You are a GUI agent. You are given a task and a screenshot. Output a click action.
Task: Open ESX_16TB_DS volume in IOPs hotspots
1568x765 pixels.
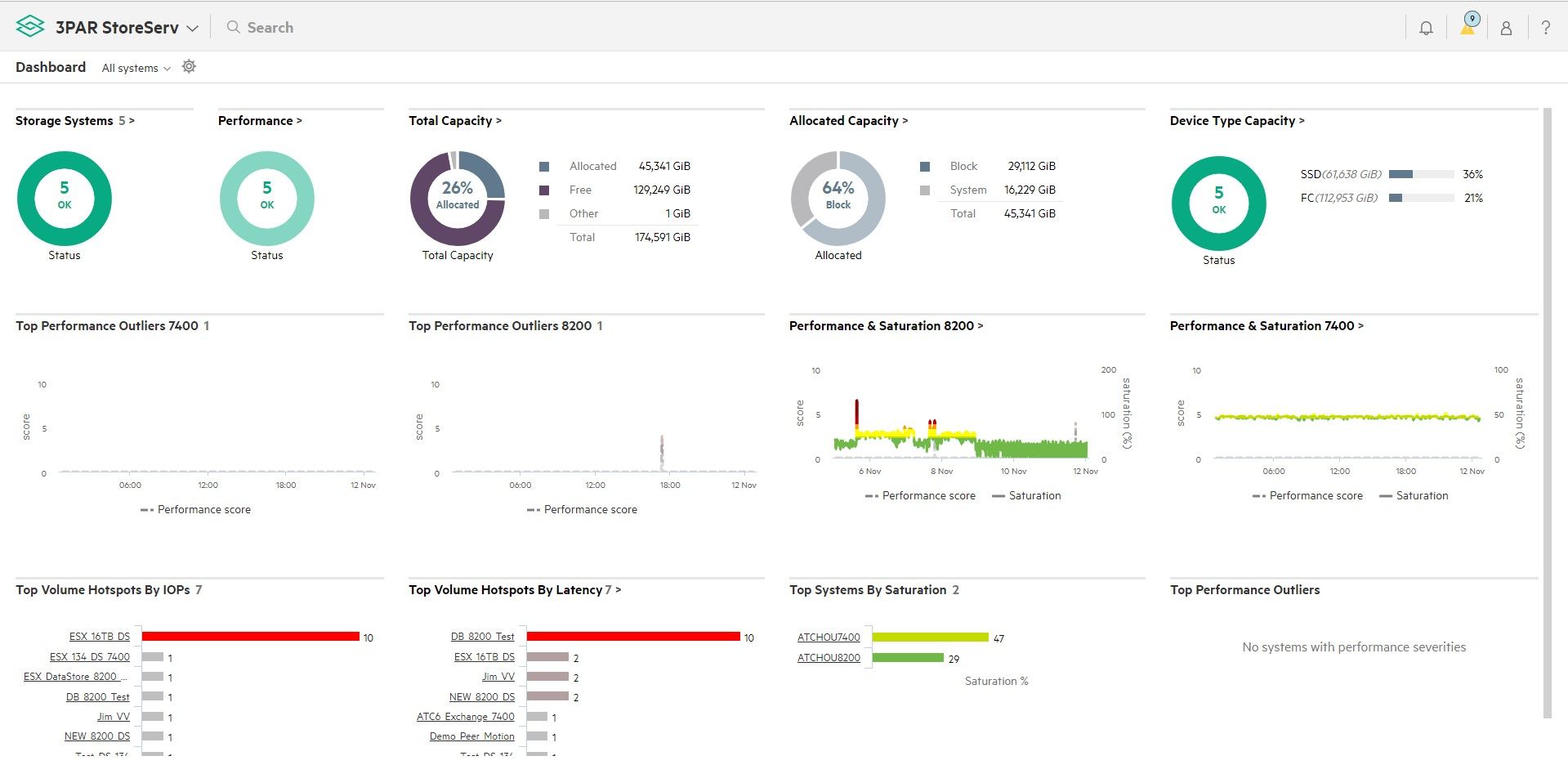pyautogui.click(x=100, y=637)
